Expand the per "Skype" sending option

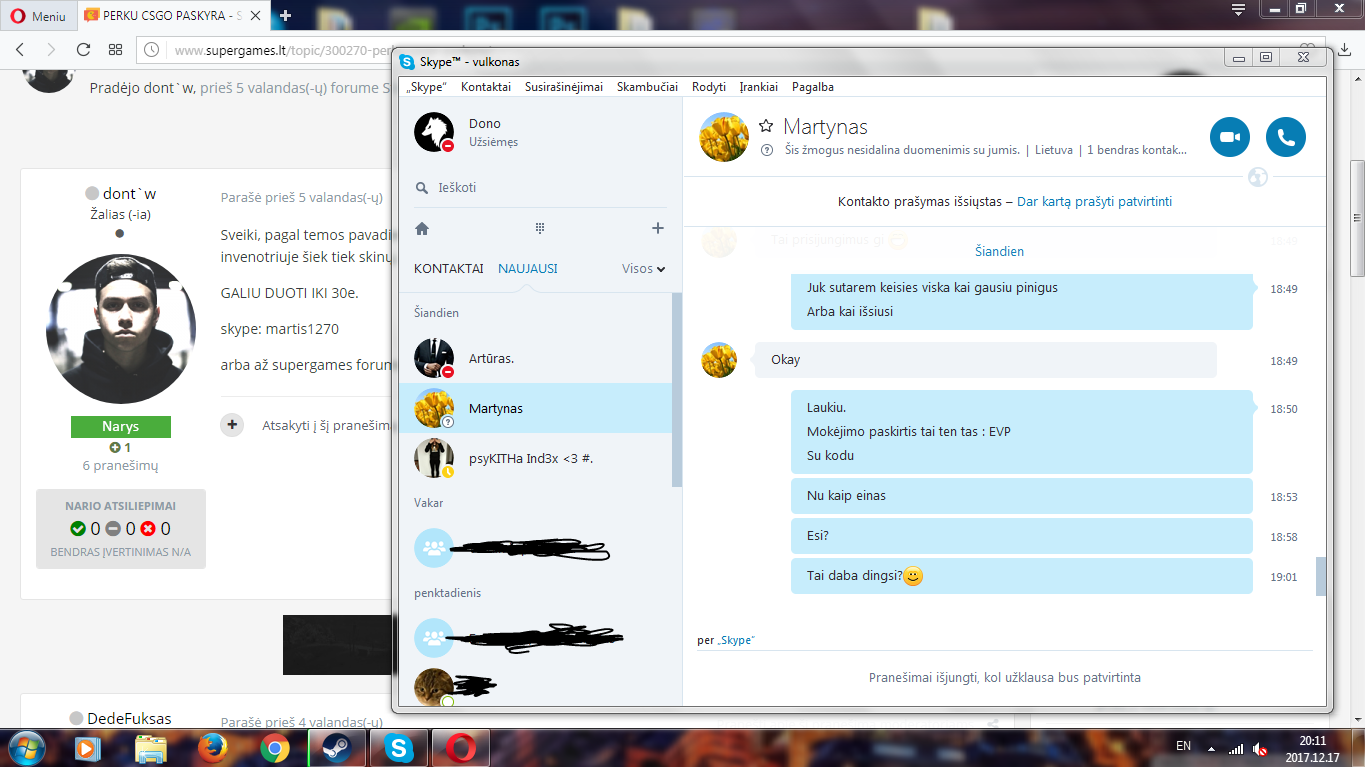coord(726,640)
